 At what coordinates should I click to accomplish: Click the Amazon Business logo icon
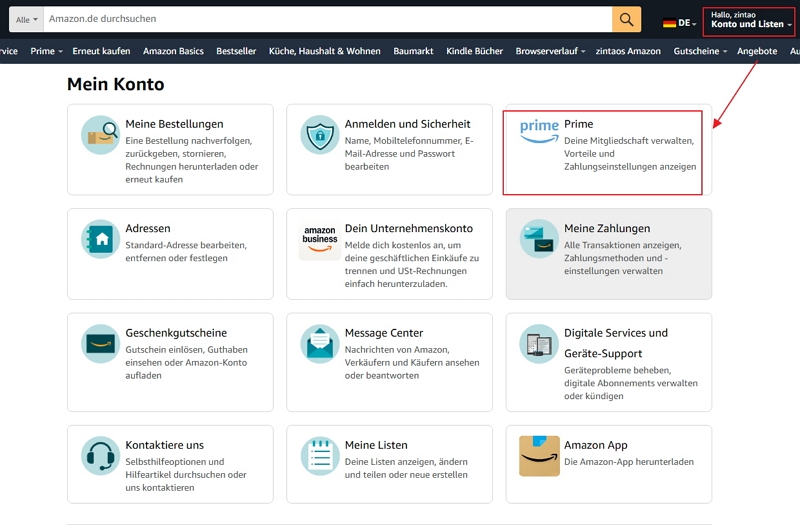[320, 240]
